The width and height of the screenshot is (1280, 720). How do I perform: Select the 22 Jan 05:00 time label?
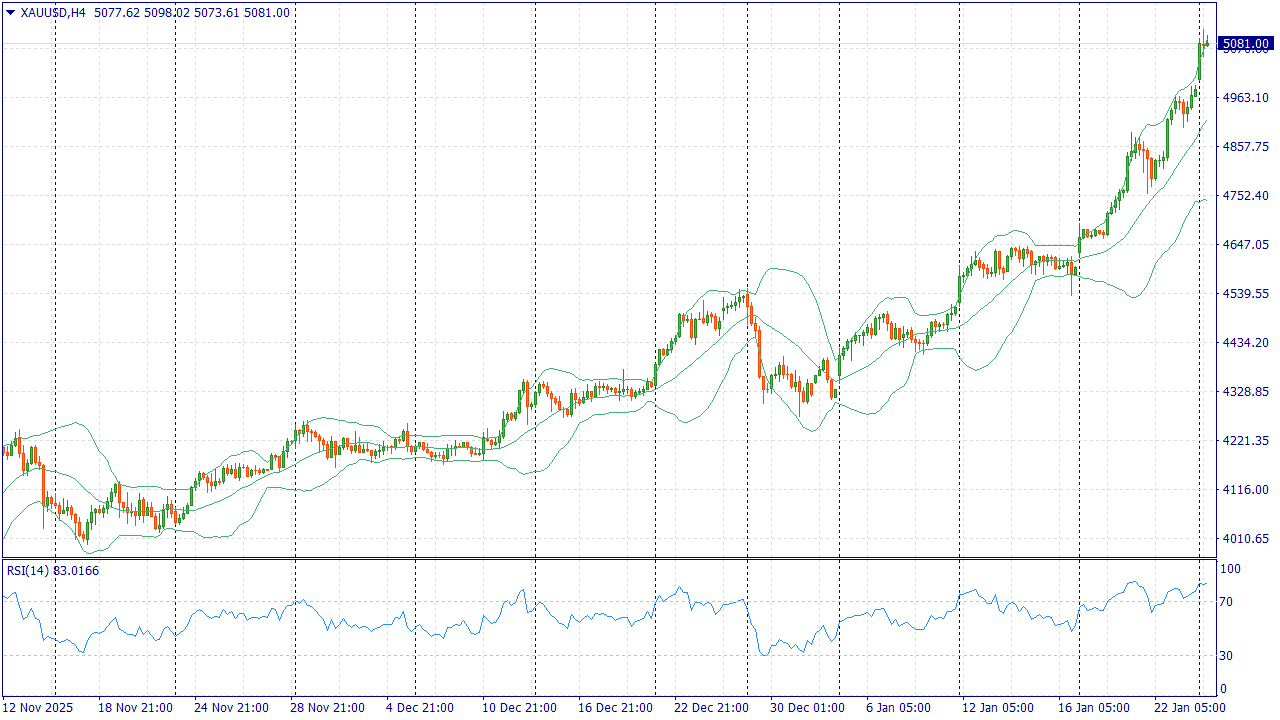coord(1190,708)
